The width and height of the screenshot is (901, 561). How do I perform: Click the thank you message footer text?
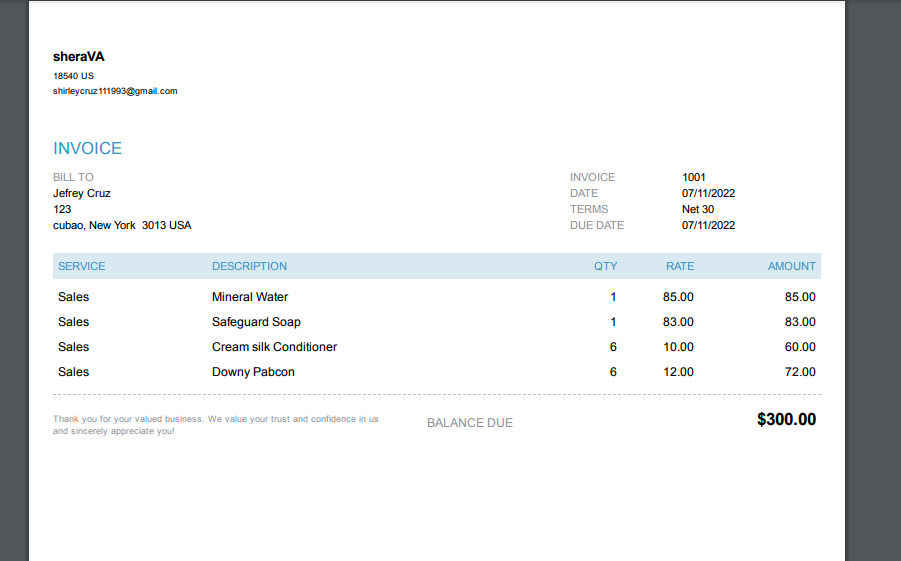pos(215,425)
